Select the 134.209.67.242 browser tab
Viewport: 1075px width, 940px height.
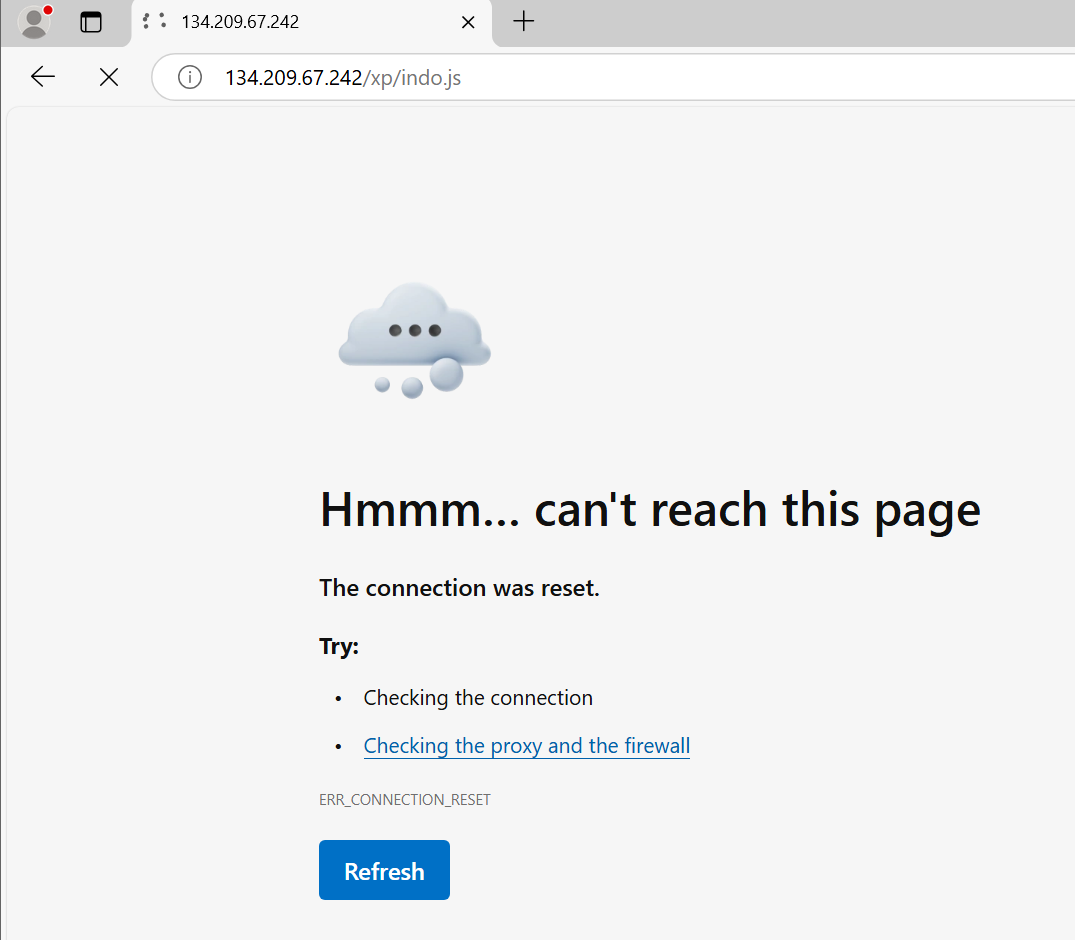pos(311,22)
